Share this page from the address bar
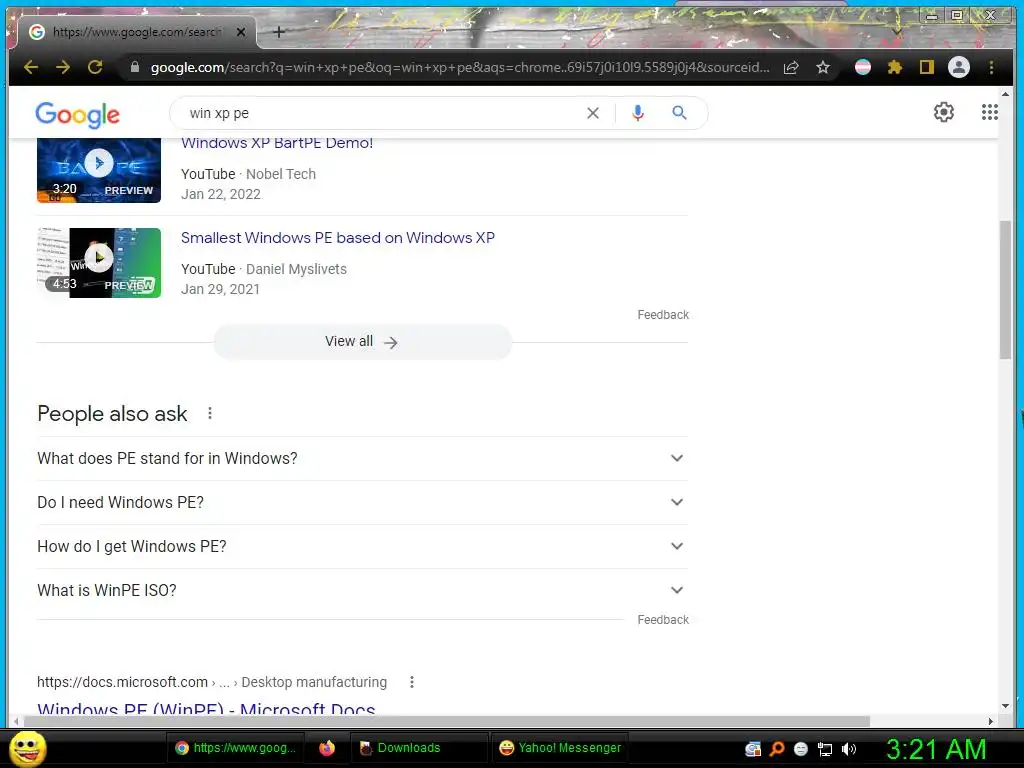Image resolution: width=1024 pixels, height=768 pixels. click(x=791, y=67)
